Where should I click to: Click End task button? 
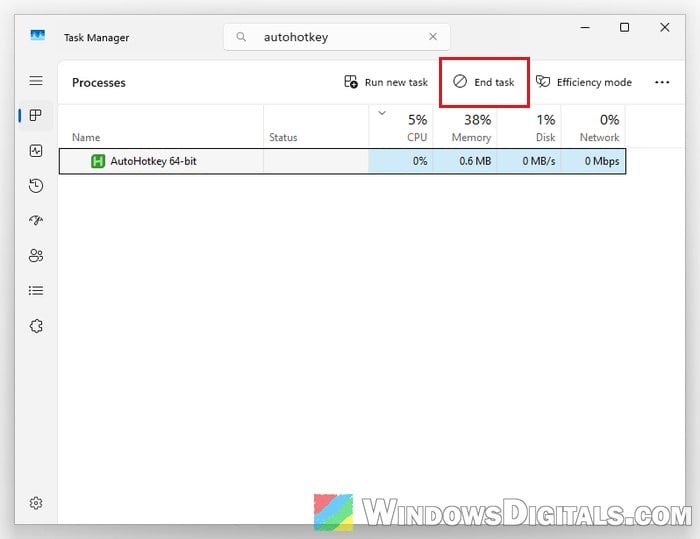(x=484, y=82)
